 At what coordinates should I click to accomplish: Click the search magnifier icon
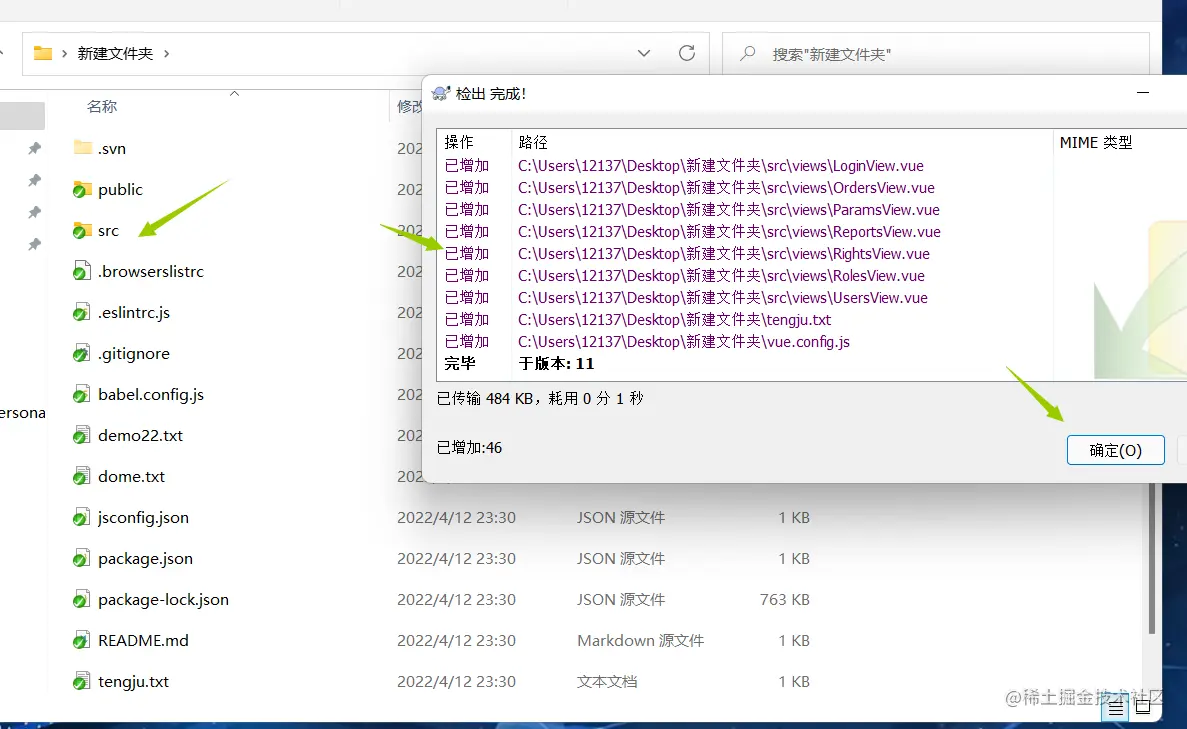pyautogui.click(x=747, y=53)
